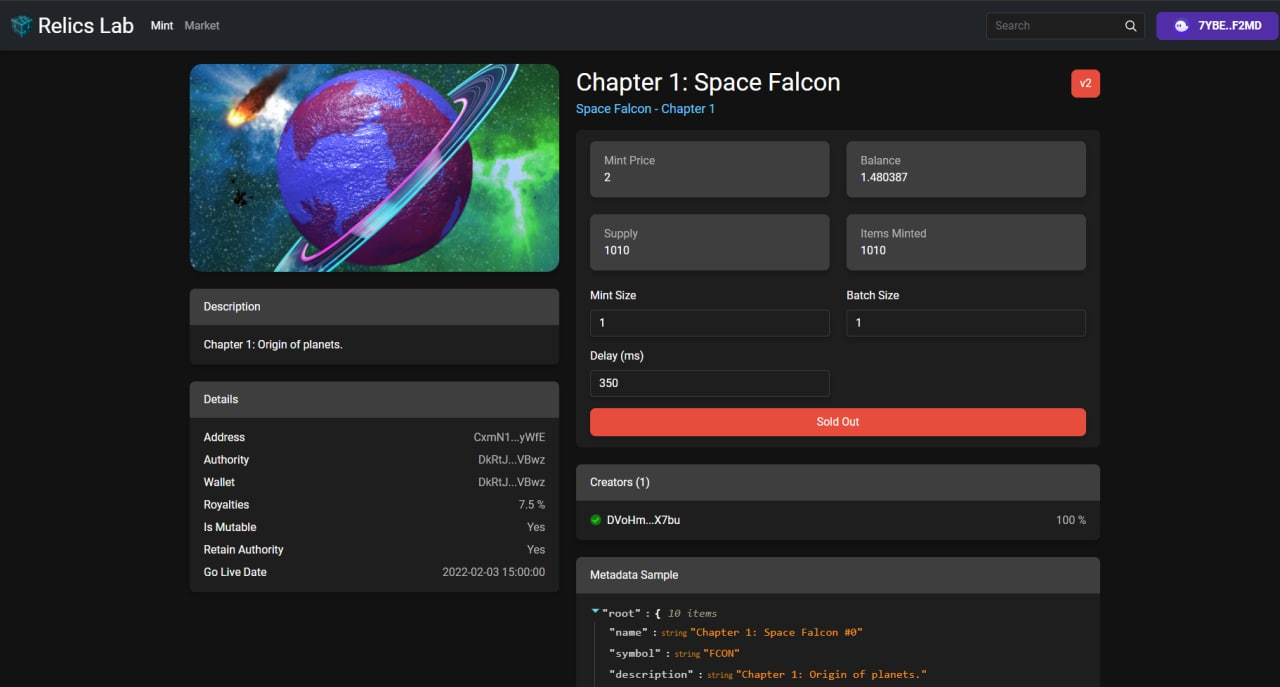
Task: Open the Market nav tab
Action: [202, 26]
